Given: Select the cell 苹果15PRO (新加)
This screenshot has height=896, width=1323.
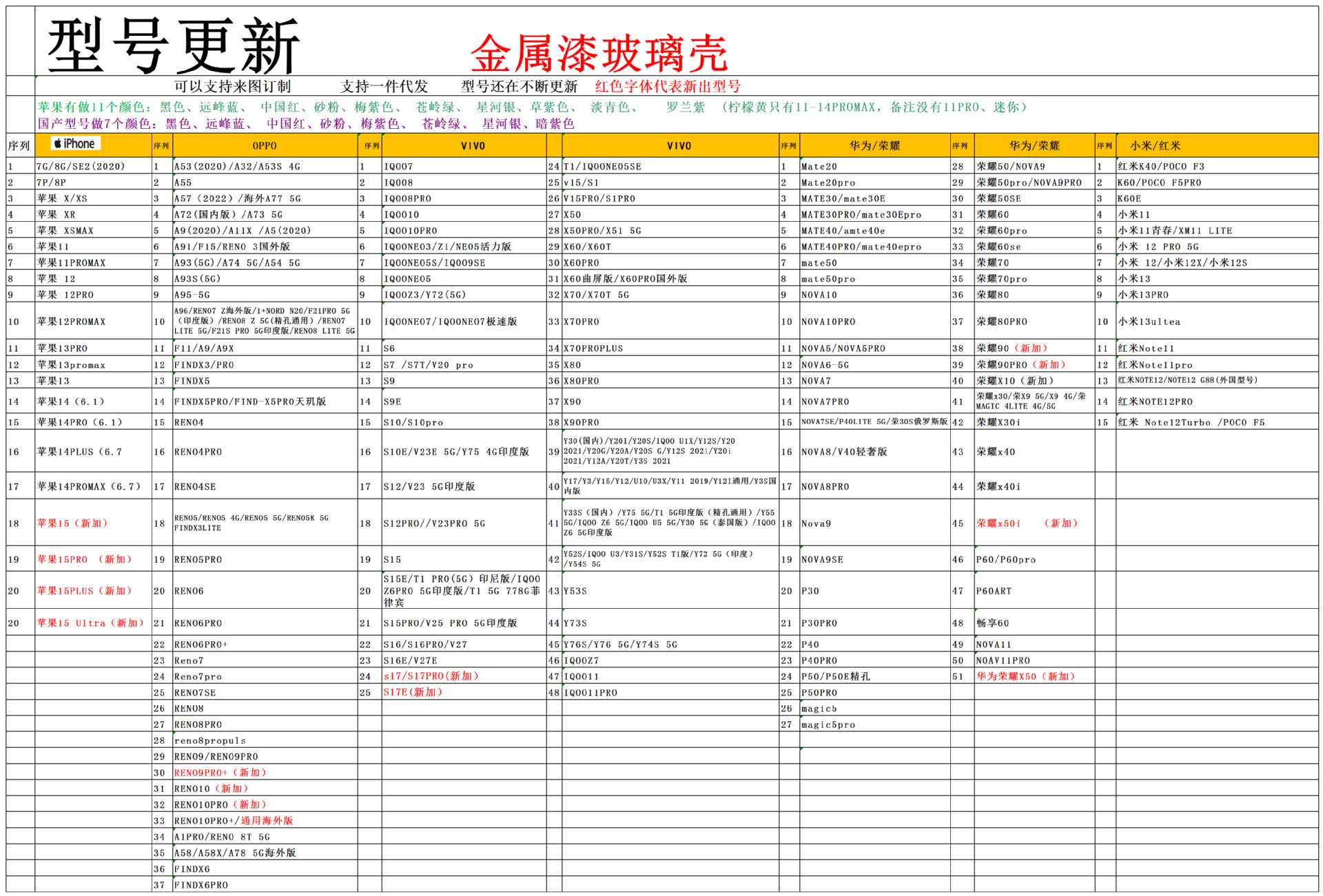Looking at the screenshot, I should click(84, 559).
